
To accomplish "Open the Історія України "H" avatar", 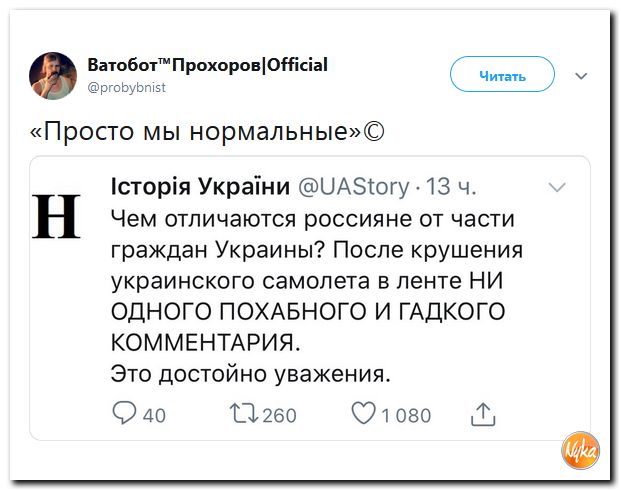I will pyautogui.click(x=58, y=216).
